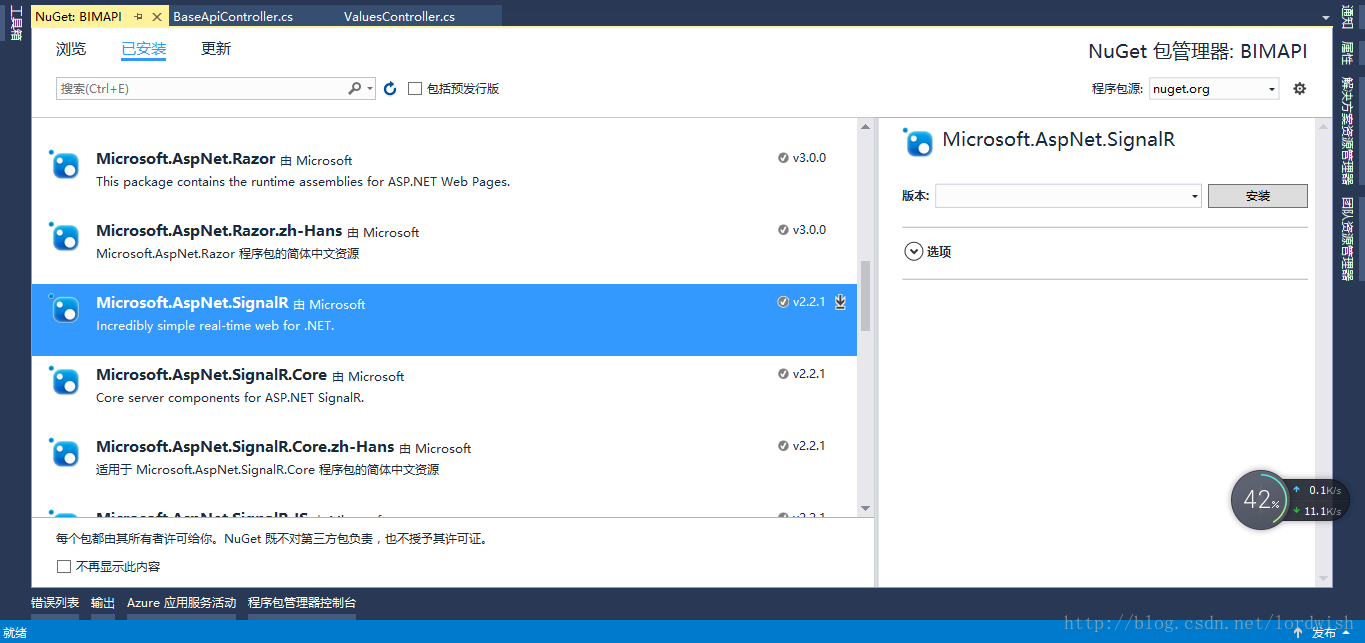This screenshot has height=643, width=1365.
Task: Switch to the Browse (浏览) tab
Action: pyautogui.click(x=71, y=49)
